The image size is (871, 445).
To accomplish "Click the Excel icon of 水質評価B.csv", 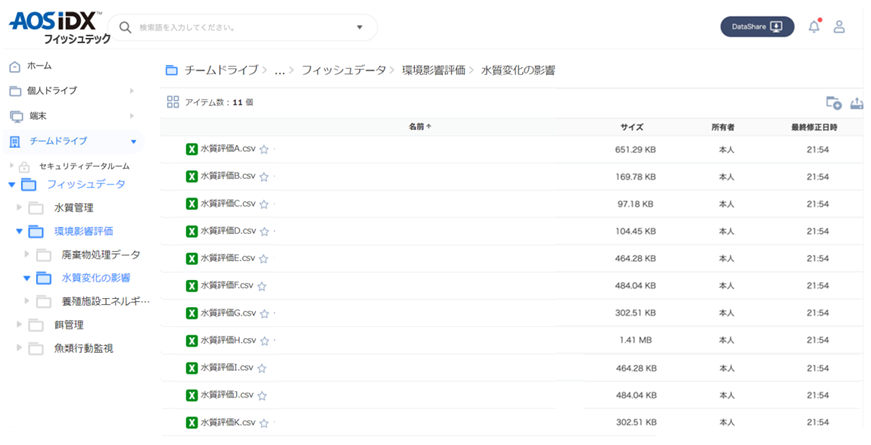I will [192, 176].
